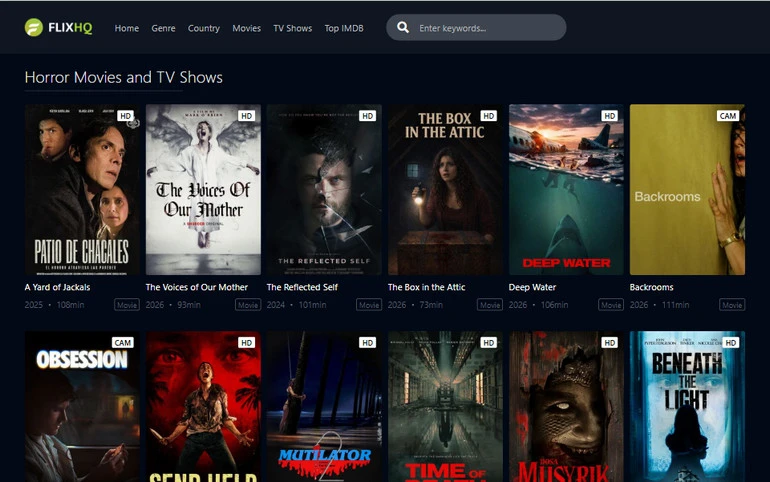Click the 2026 • 111min text
The image size is (770, 482).
pyautogui.click(x=659, y=305)
